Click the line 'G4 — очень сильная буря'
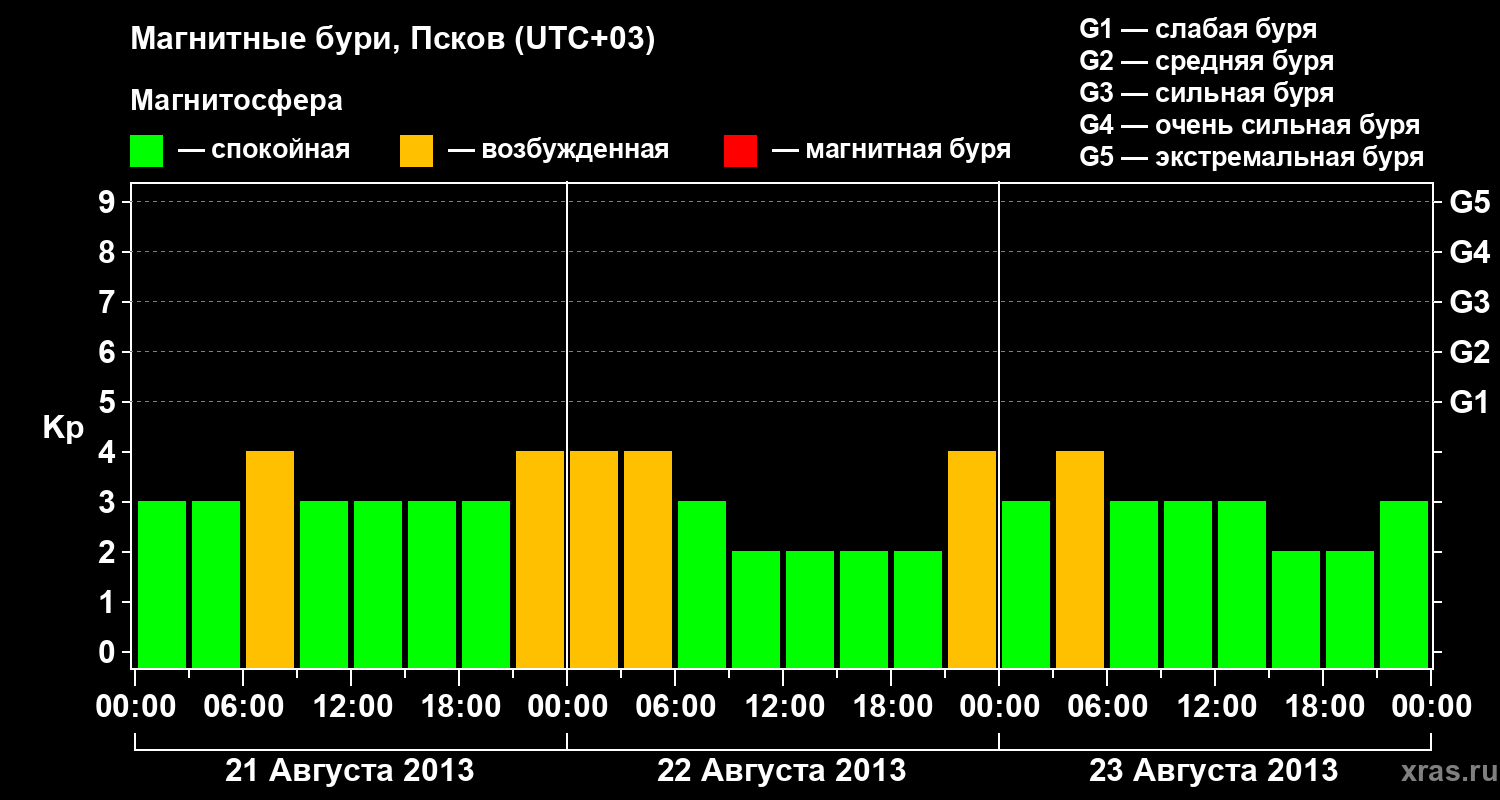Screen dimensions: 1500x800 (x=1249, y=125)
